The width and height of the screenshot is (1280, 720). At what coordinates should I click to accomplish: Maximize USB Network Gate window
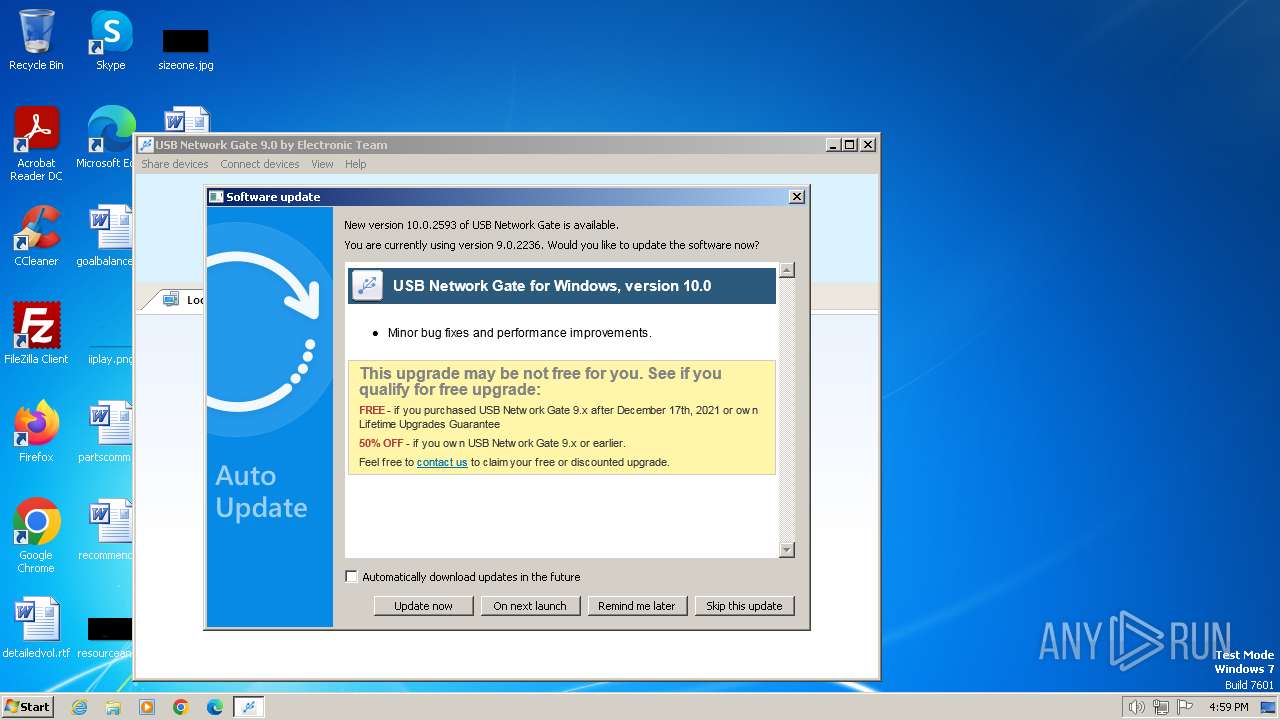[x=850, y=144]
